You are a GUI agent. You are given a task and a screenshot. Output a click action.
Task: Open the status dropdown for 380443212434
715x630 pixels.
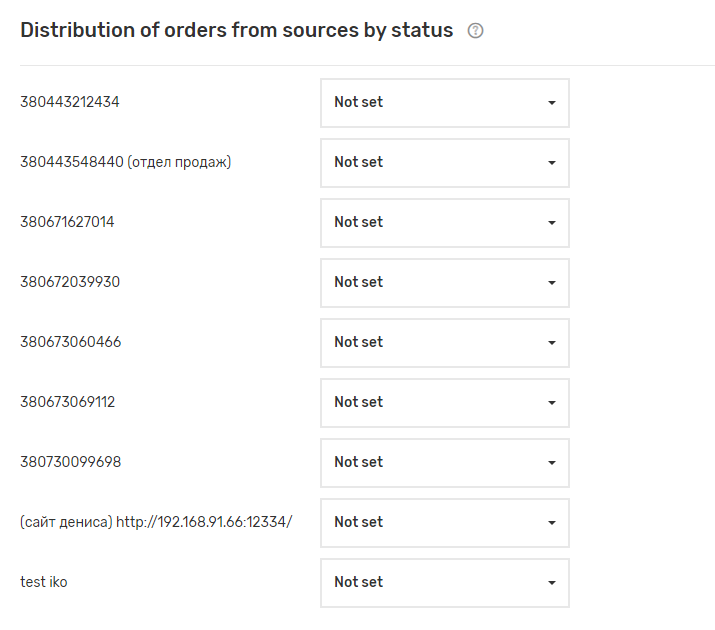point(444,103)
